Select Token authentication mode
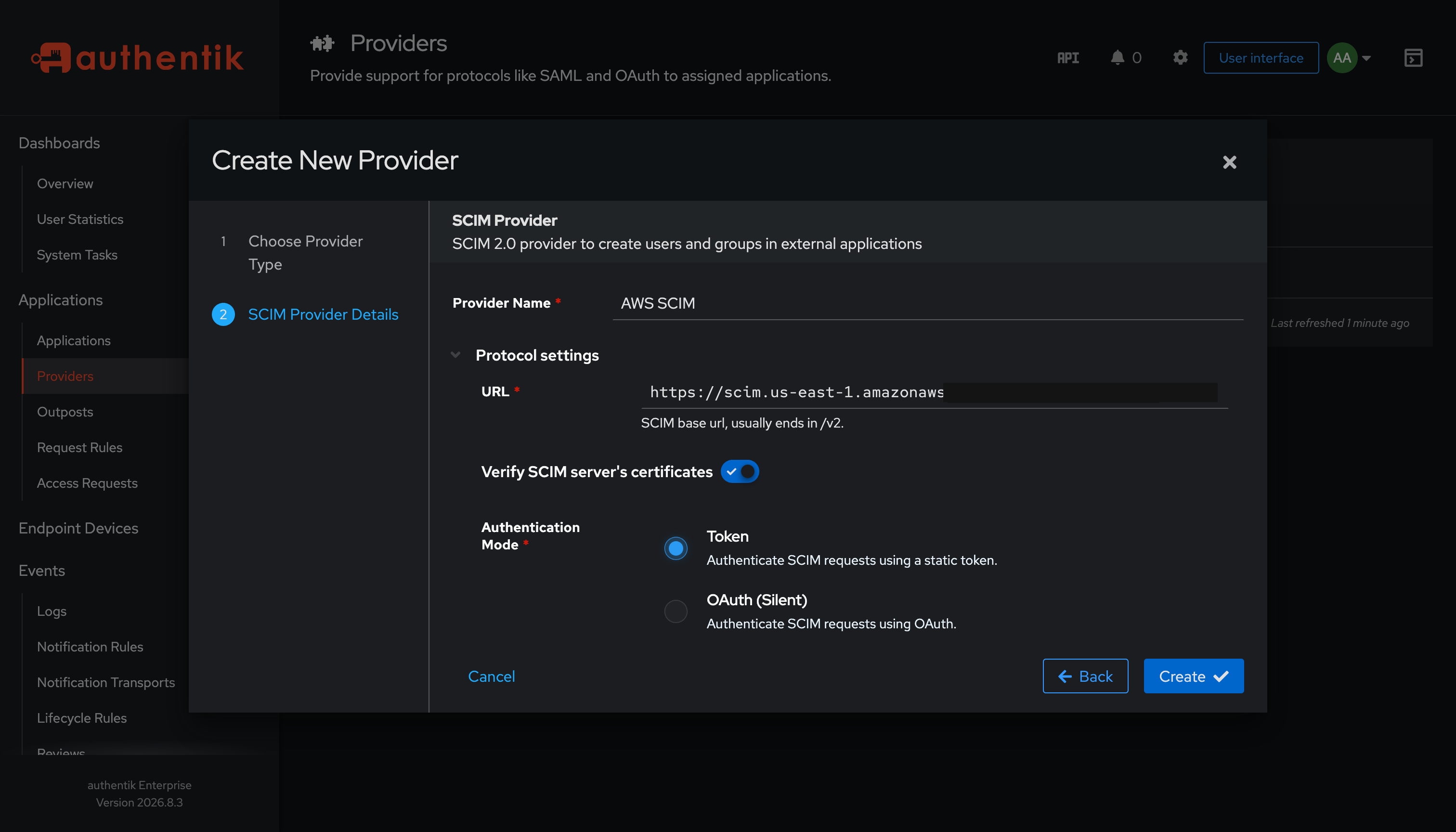 click(676, 548)
